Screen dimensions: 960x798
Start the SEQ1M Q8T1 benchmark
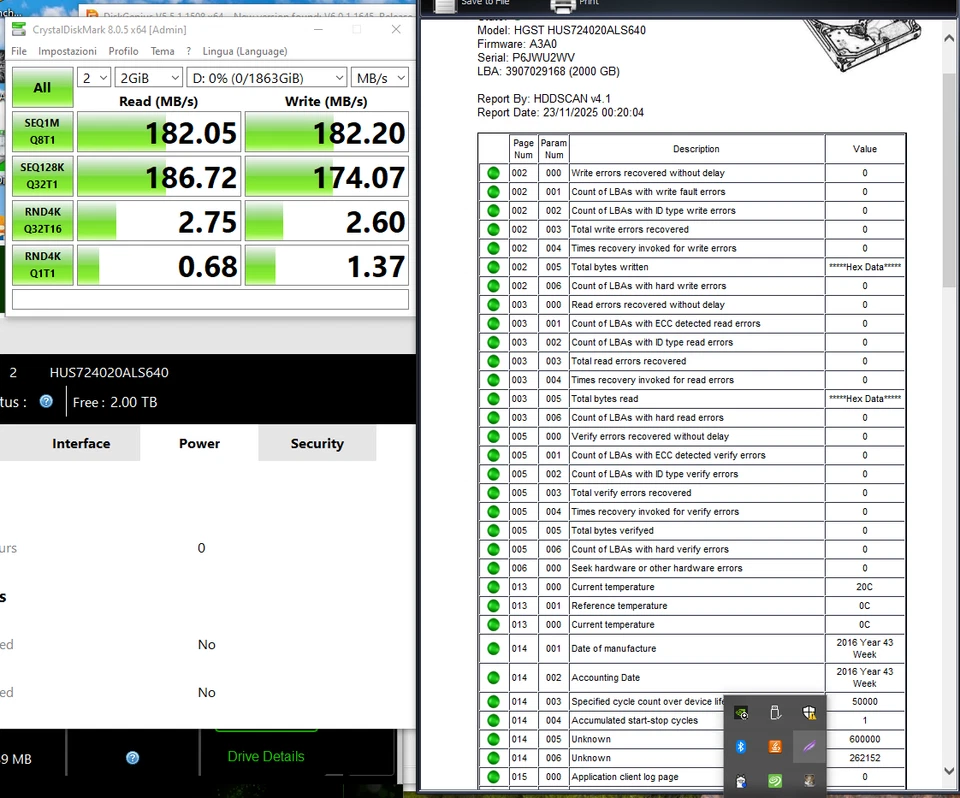[42, 131]
